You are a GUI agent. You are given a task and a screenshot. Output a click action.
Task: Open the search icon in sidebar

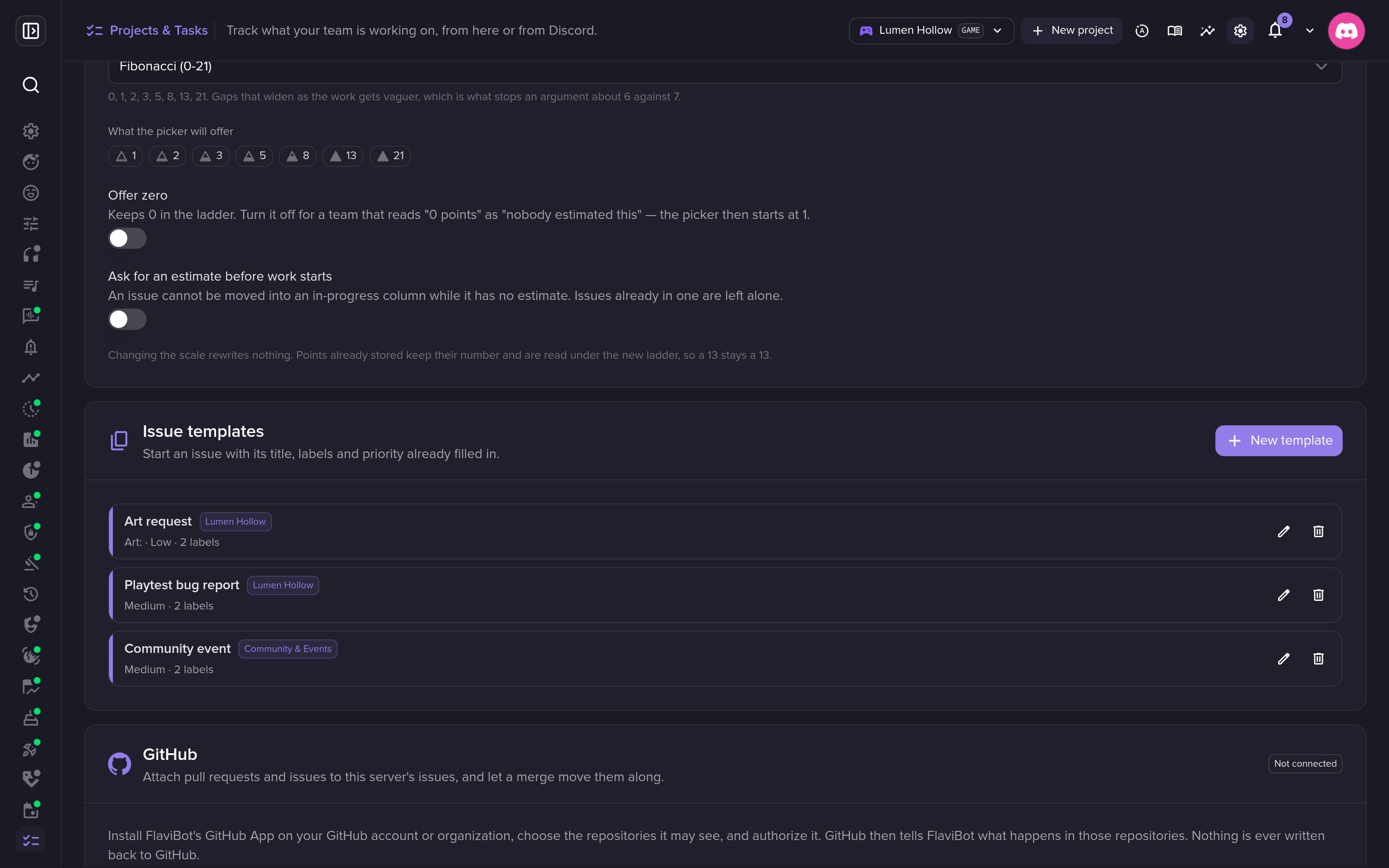pyautogui.click(x=31, y=85)
